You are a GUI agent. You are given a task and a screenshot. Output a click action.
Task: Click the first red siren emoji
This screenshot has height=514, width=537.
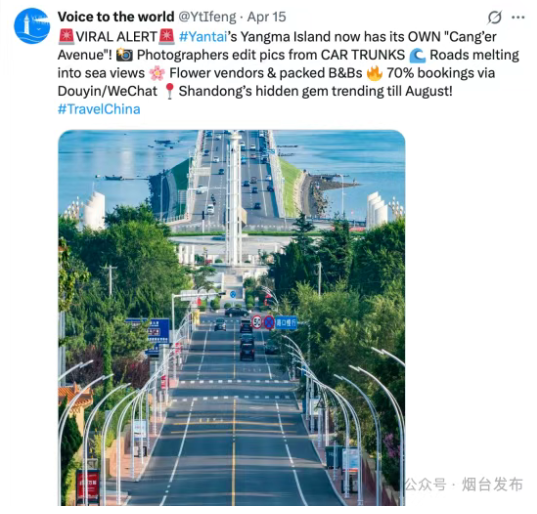[66, 36]
